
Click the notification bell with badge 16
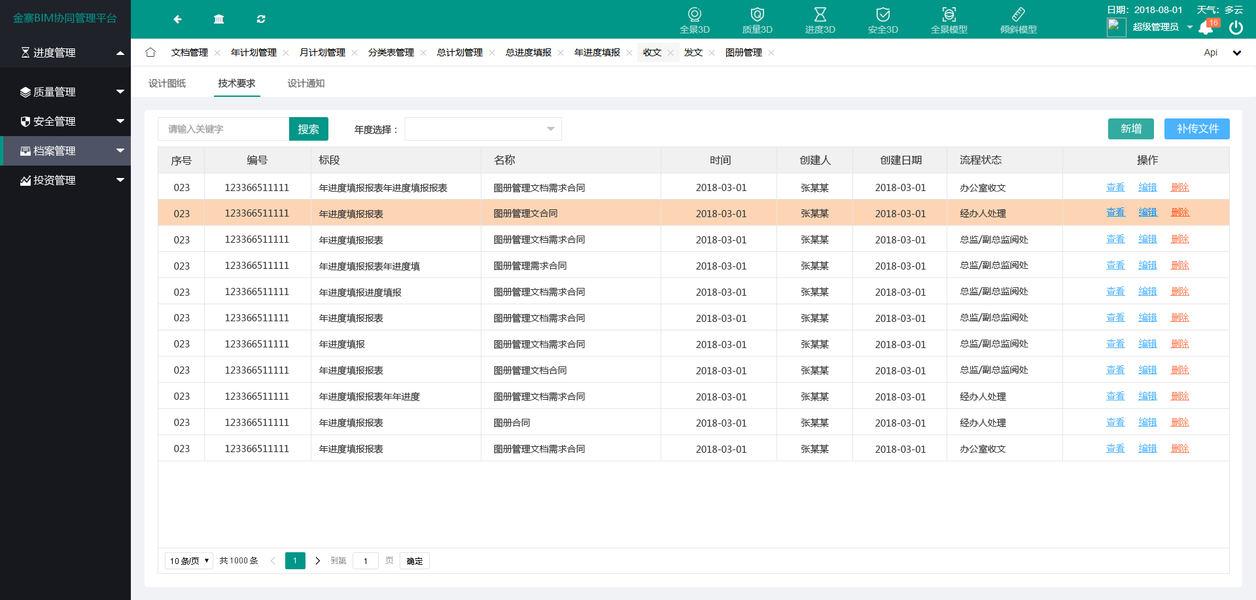click(x=1207, y=27)
